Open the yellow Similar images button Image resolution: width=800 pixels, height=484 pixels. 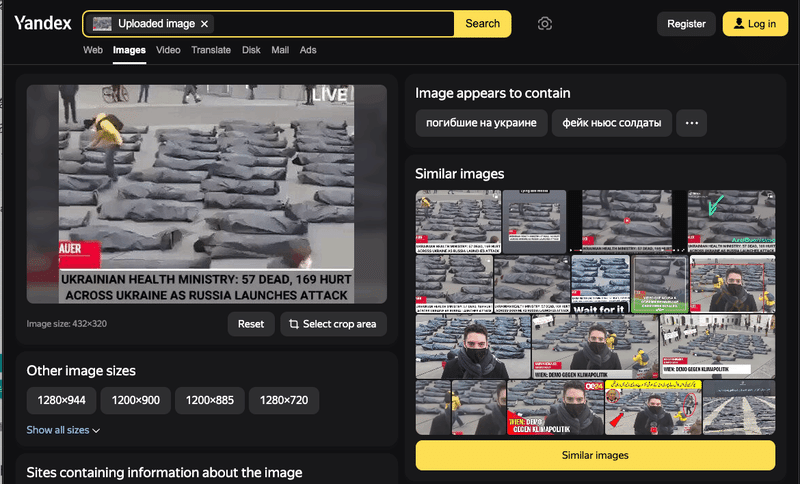click(x=595, y=455)
